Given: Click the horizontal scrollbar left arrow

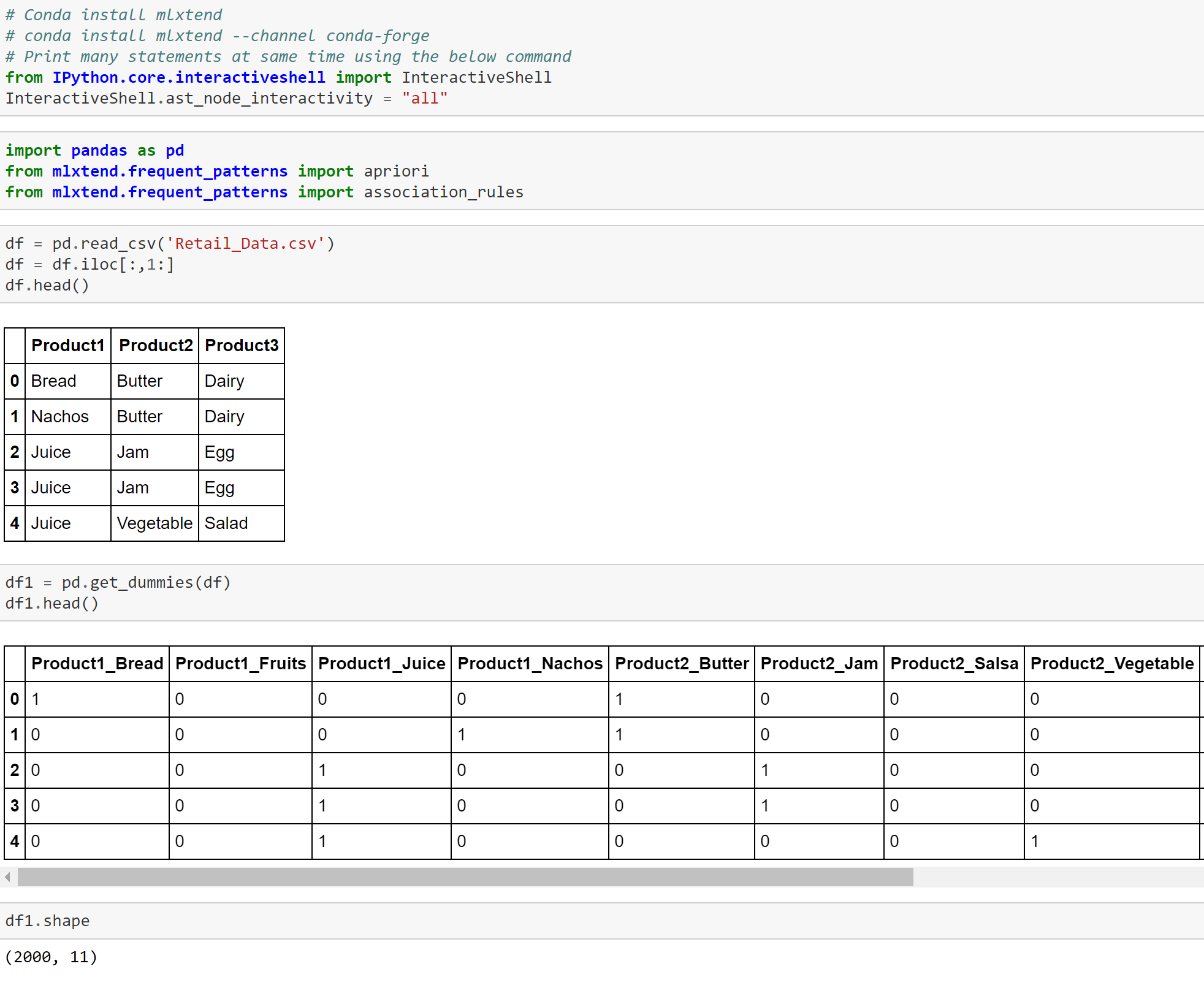Looking at the screenshot, I should pos(7,877).
